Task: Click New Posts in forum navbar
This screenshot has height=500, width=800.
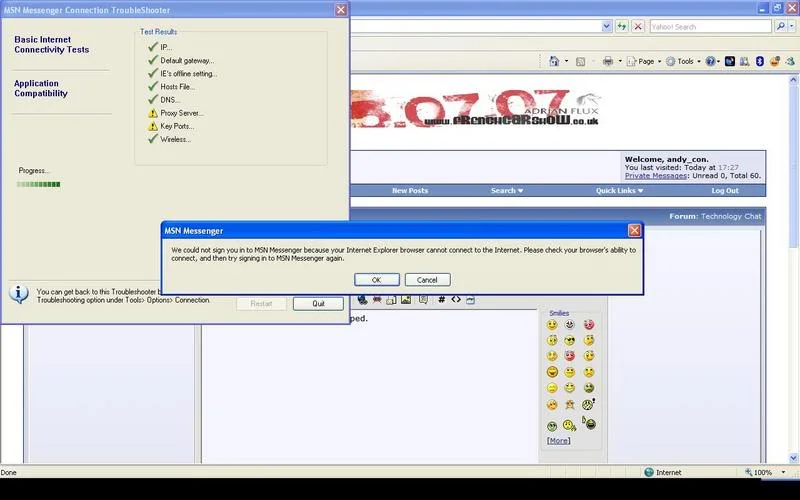Action: point(410,190)
